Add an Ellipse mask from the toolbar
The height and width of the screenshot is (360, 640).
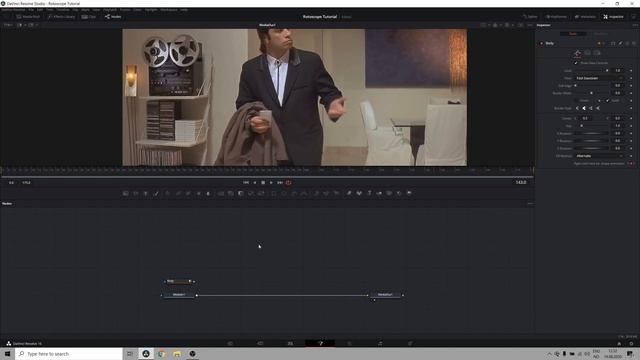click(x=284, y=193)
